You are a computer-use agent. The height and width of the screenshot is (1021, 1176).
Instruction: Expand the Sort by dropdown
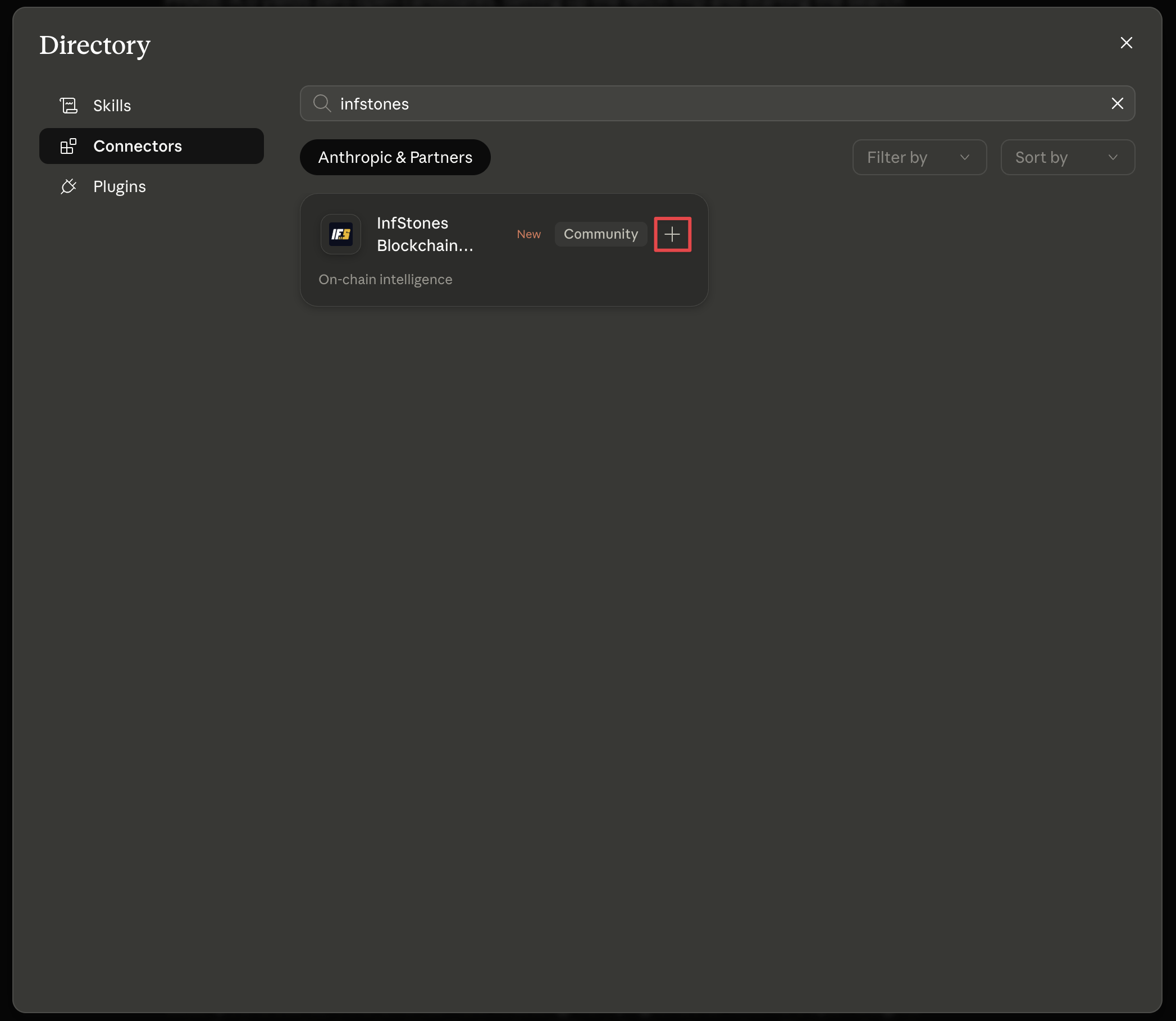tap(1068, 157)
